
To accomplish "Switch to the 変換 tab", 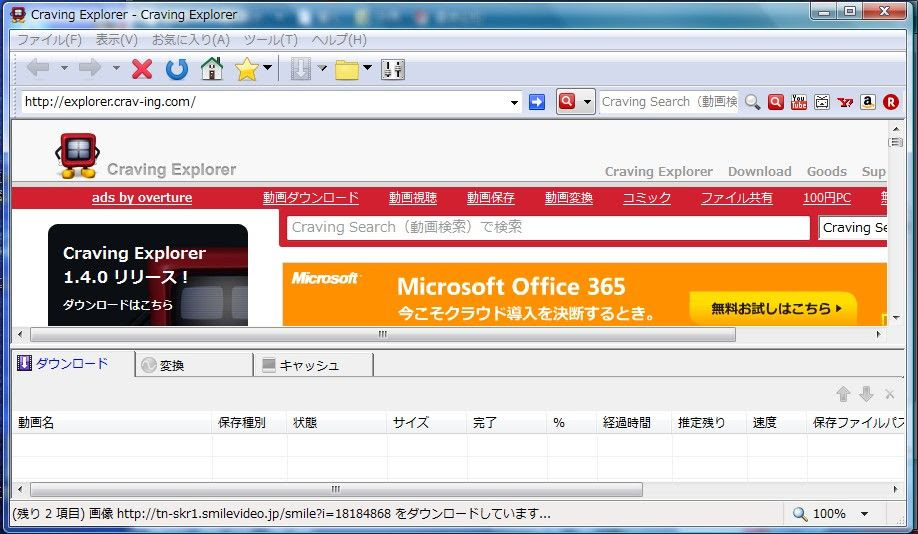I will [194, 365].
